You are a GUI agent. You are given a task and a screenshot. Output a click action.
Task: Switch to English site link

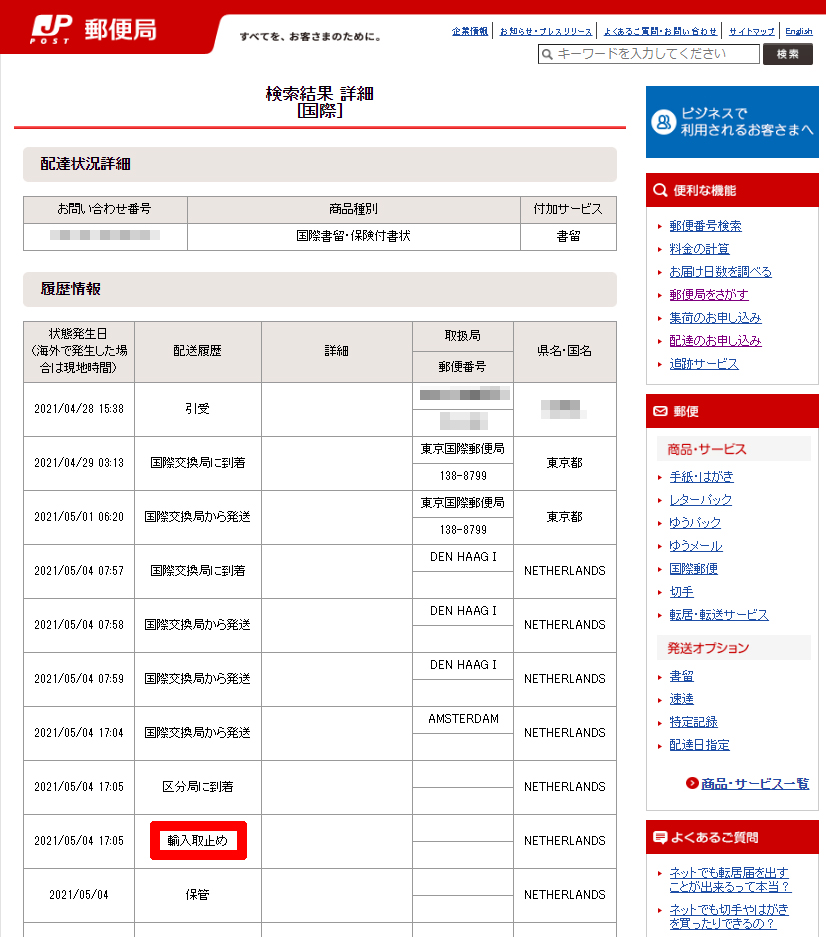(x=799, y=31)
